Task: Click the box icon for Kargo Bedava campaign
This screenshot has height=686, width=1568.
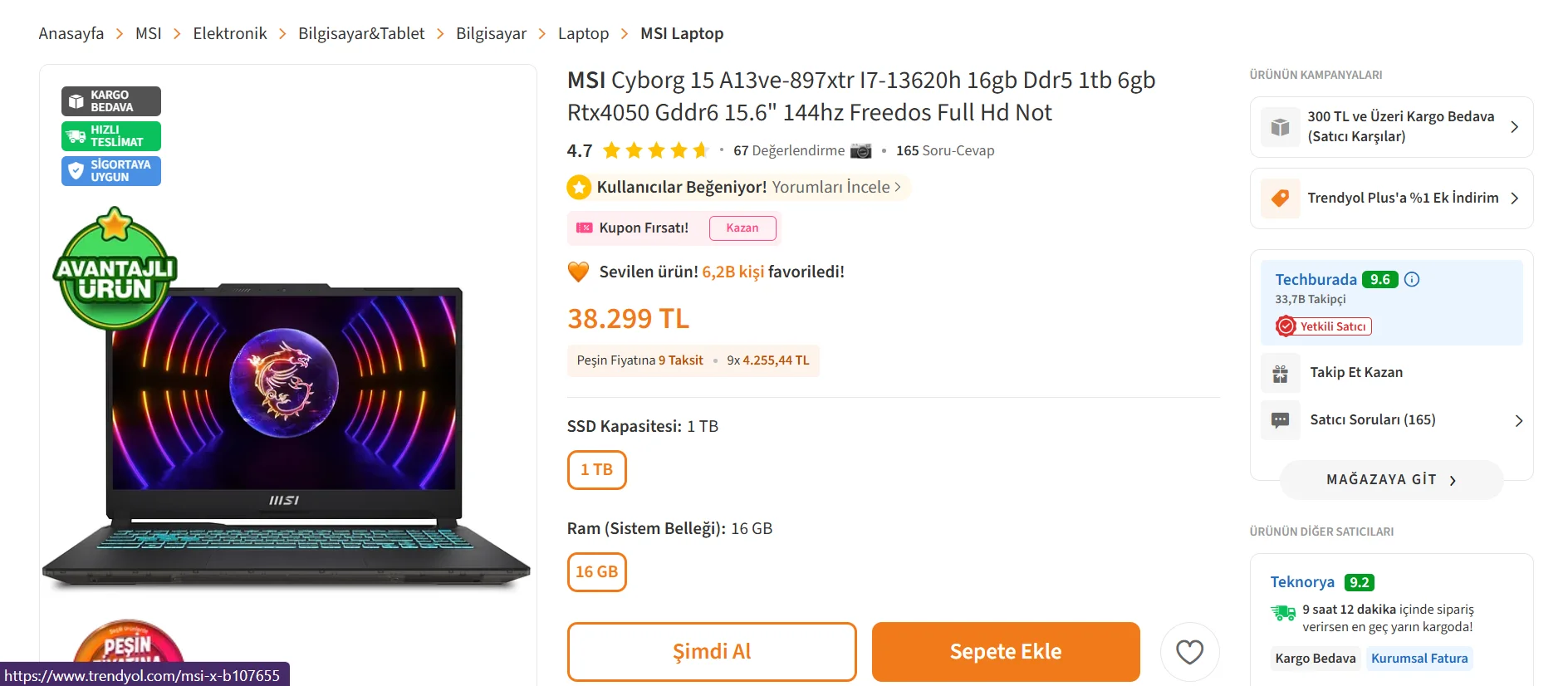Action: 1281,127
